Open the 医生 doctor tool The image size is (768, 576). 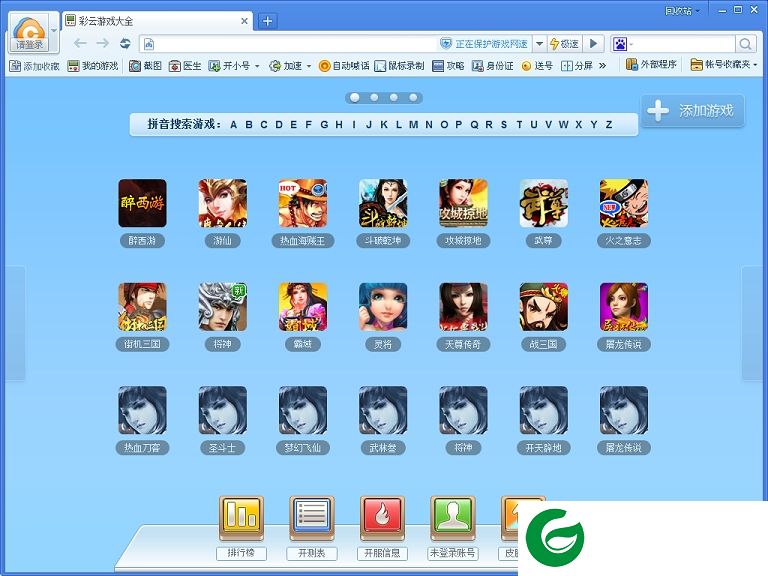click(x=185, y=66)
